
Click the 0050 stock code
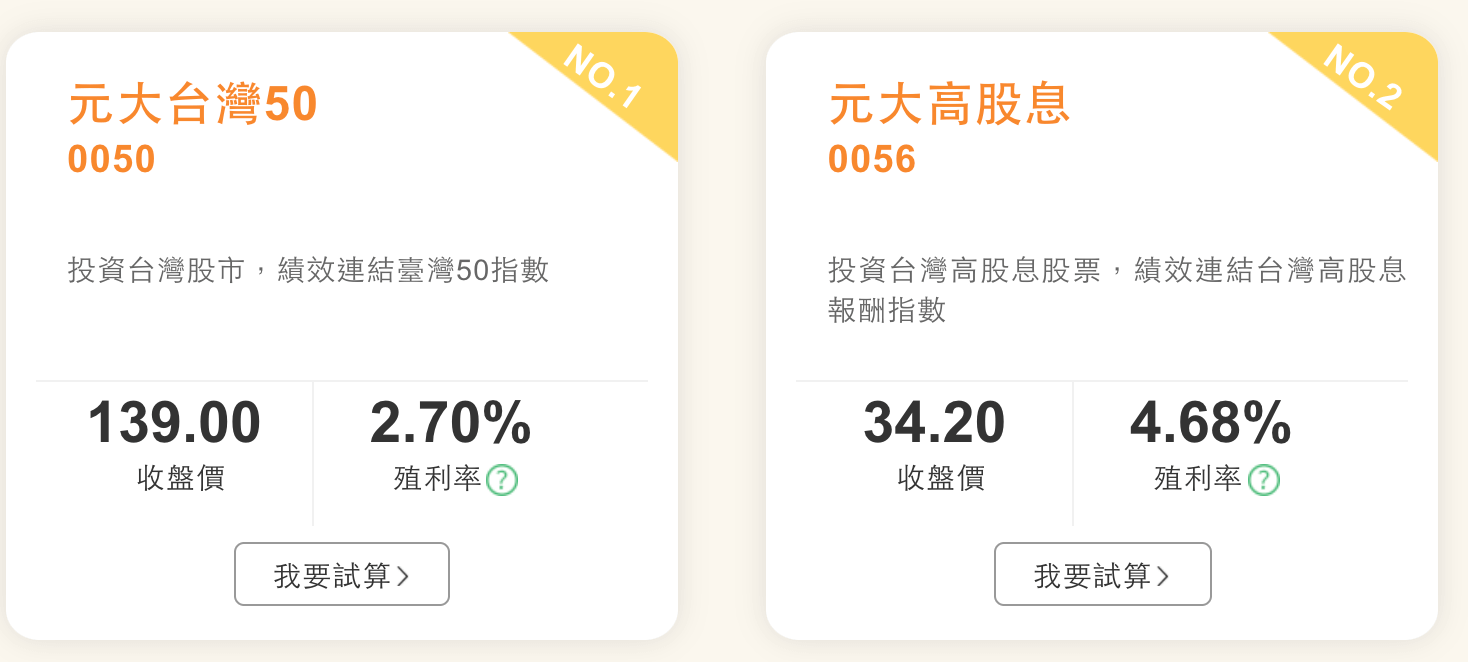(112, 160)
